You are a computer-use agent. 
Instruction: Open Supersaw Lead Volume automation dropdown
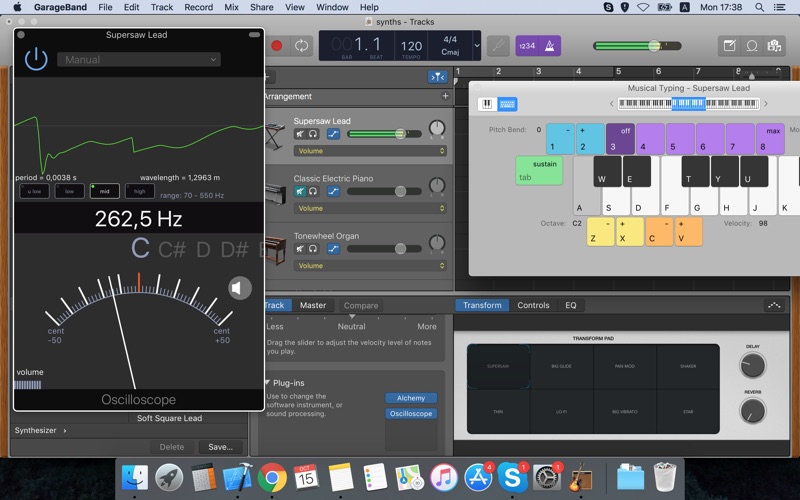370,151
